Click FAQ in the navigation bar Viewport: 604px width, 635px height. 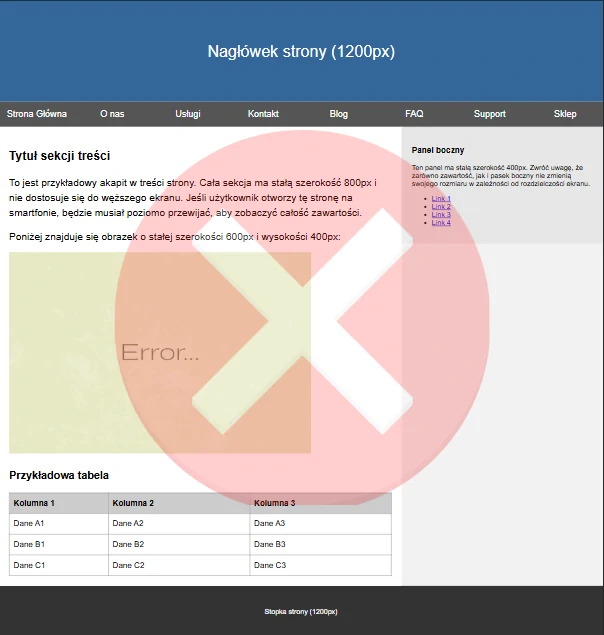click(414, 114)
